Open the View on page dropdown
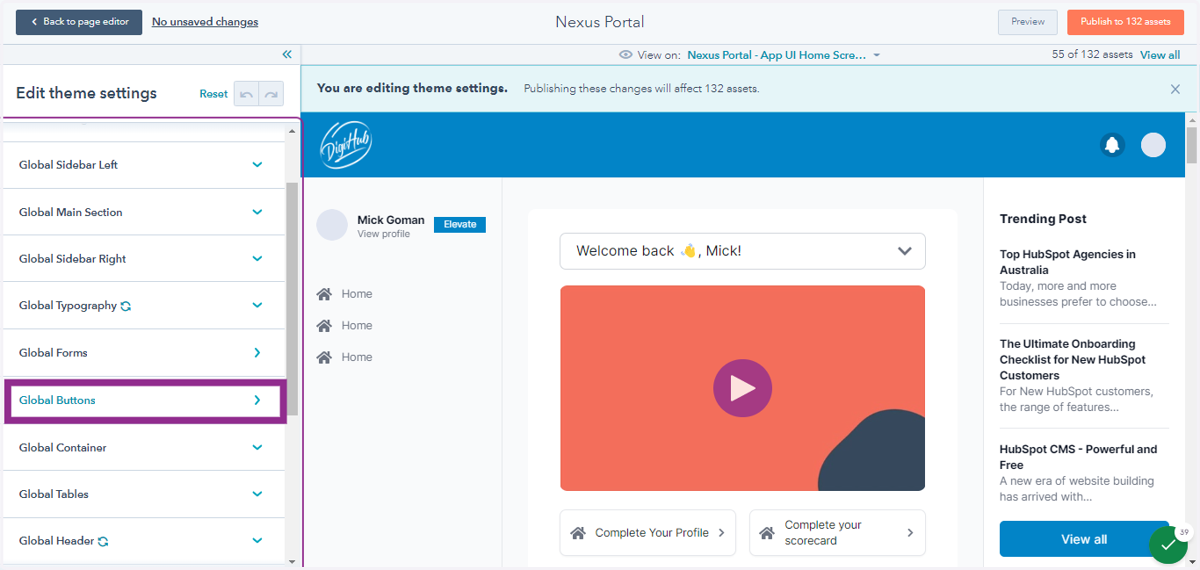Screen dimensions: 1200x570 (x=784, y=55)
